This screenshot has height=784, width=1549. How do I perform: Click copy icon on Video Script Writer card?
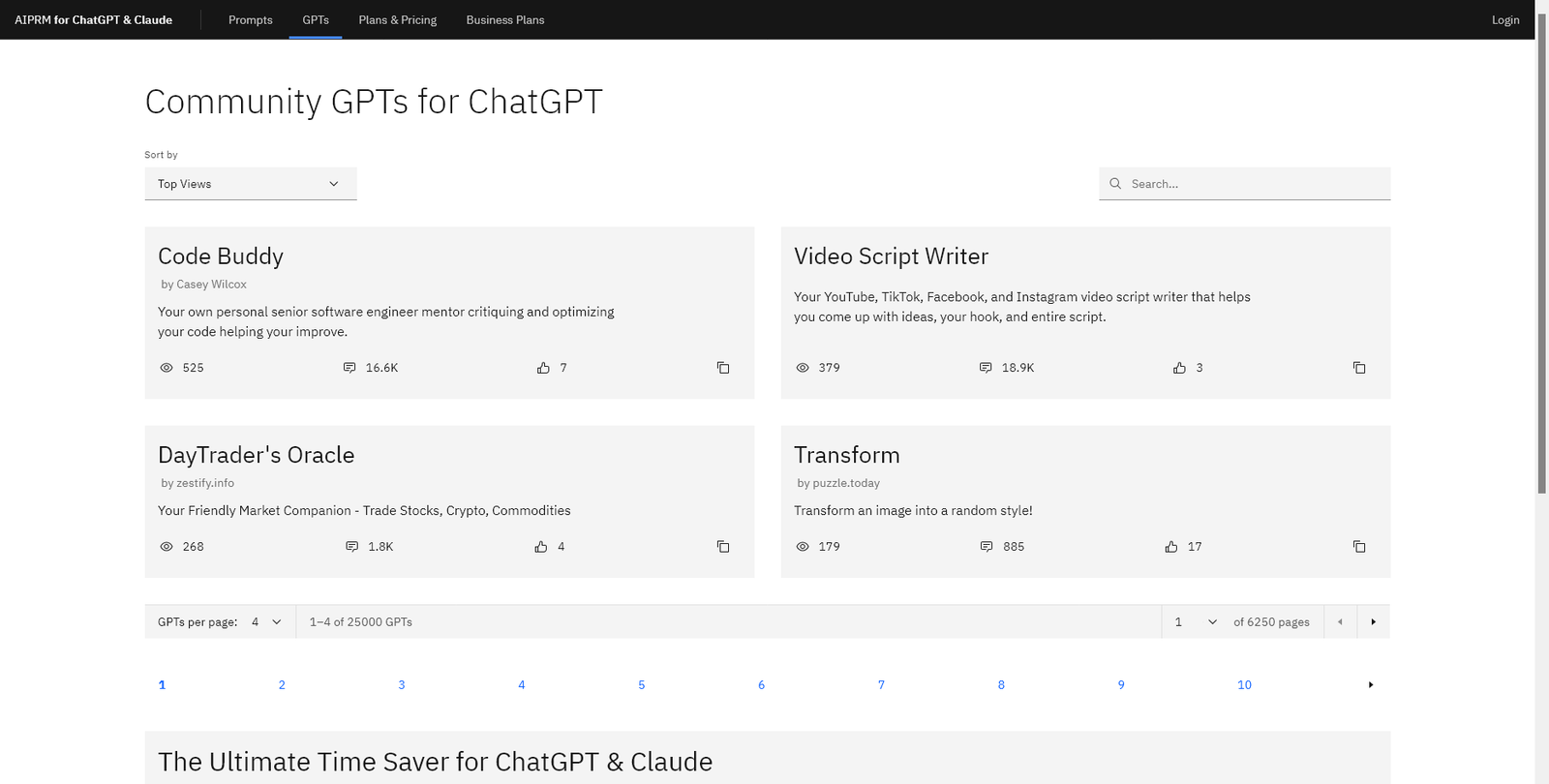(1358, 368)
